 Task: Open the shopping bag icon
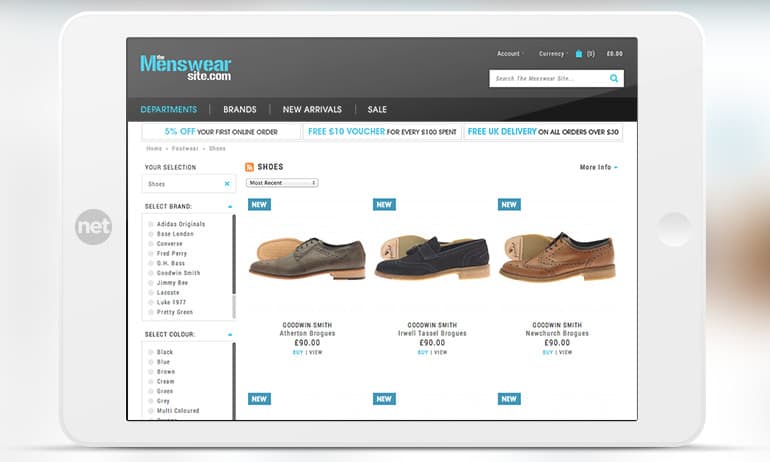click(x=579, y=54)
